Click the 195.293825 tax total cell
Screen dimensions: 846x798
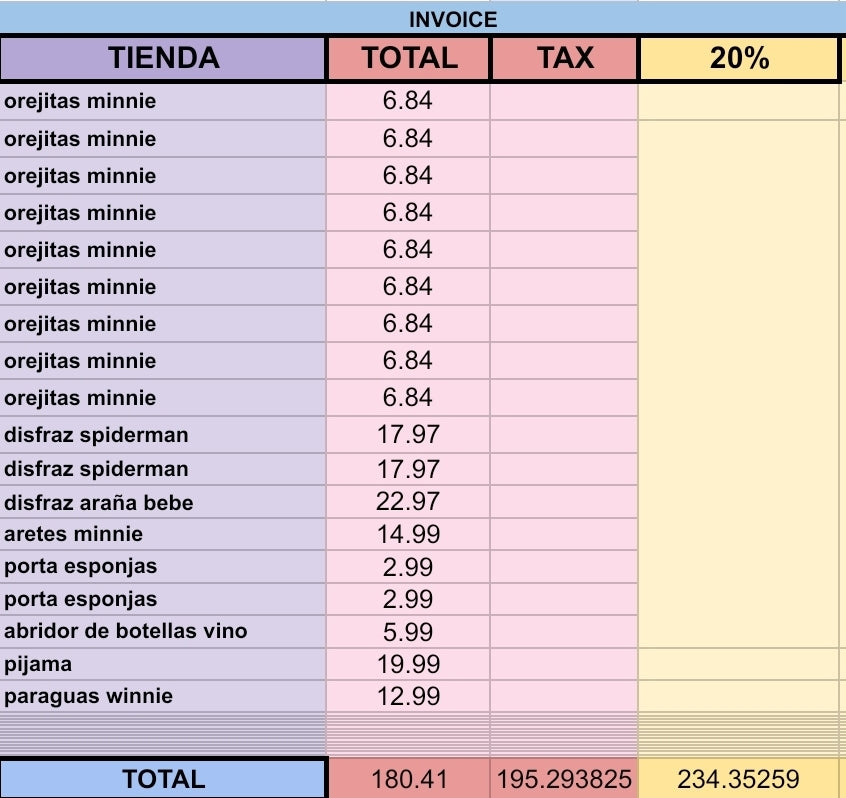(x=564, y=779)
